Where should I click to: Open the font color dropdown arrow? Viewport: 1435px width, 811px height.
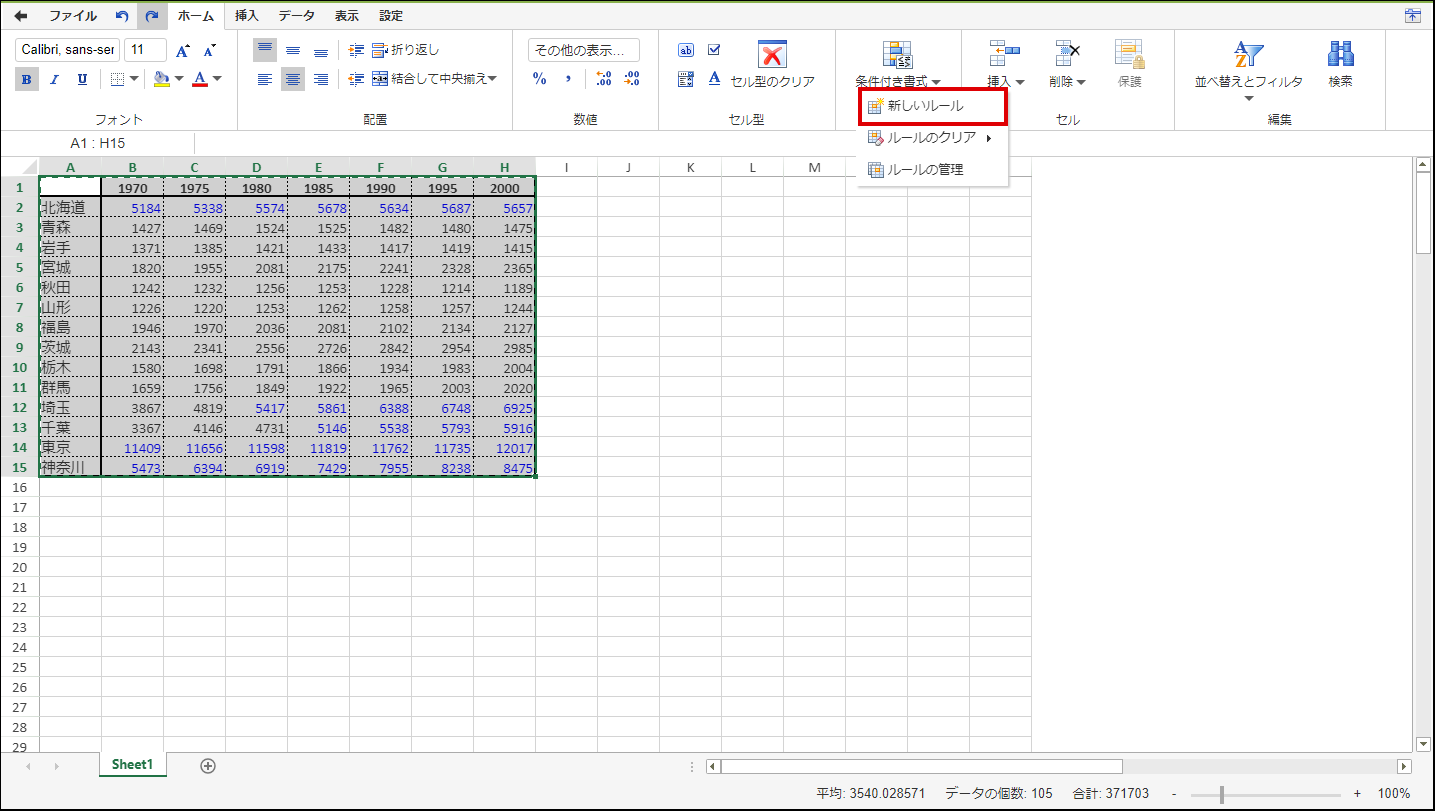[x=216, y=79]
